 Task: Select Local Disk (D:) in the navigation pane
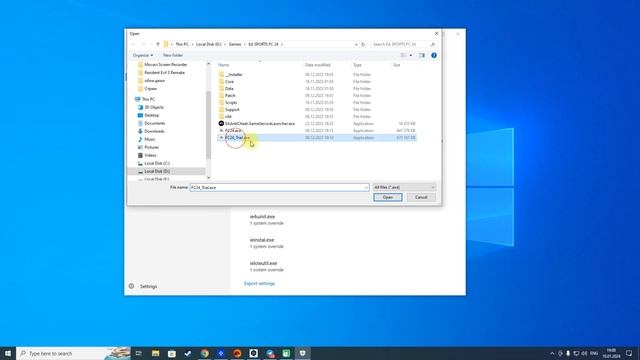[x=157, y=171]
